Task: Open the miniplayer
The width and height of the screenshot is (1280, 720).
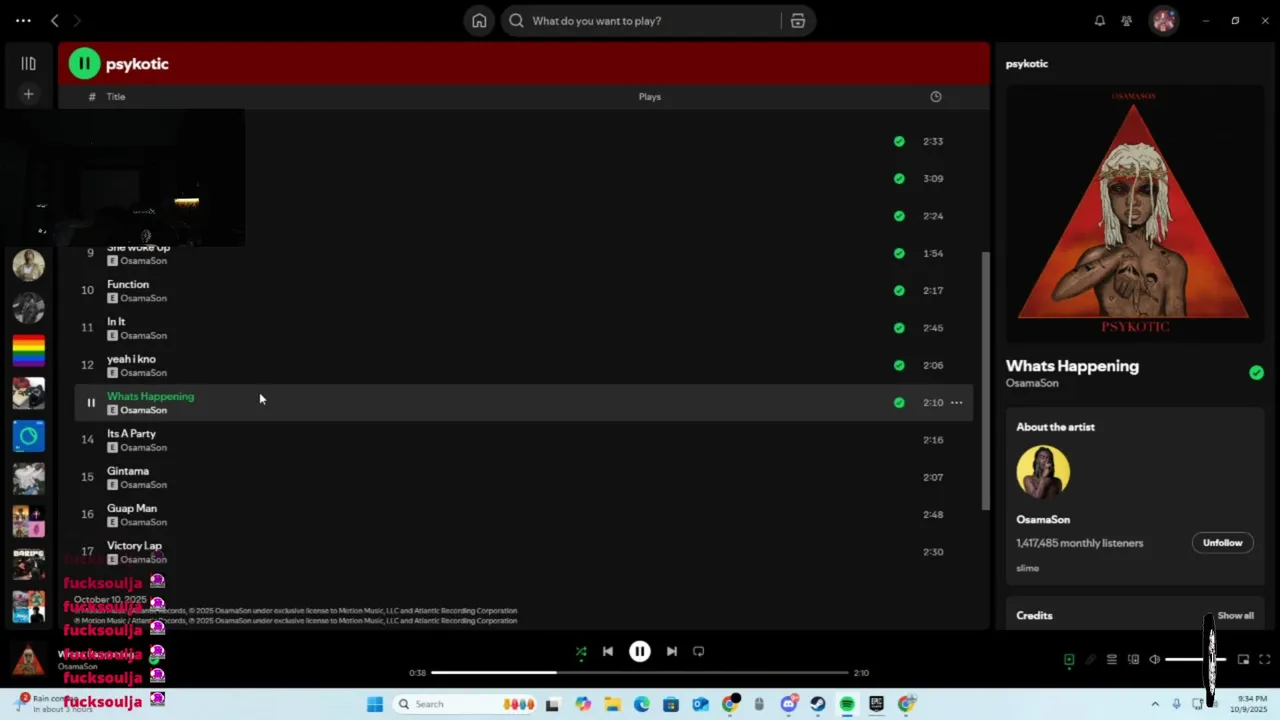Action: tap(1244, 660)
